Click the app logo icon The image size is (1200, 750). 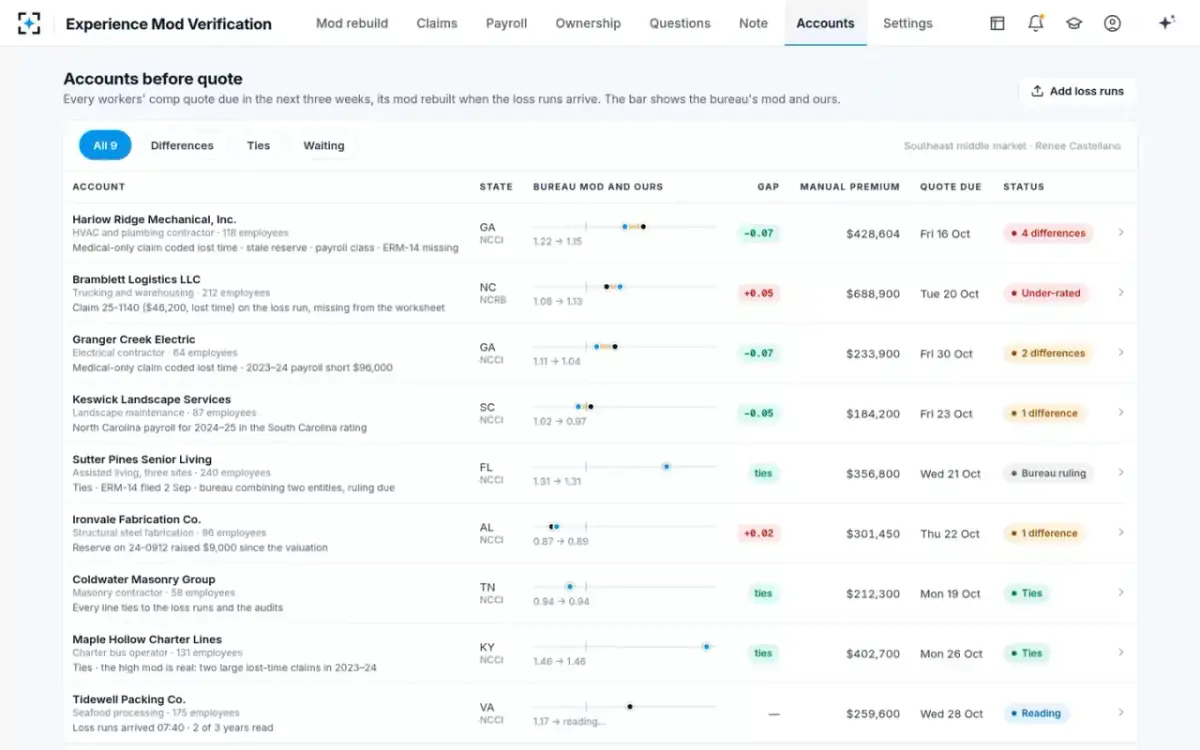pos(30,23)
